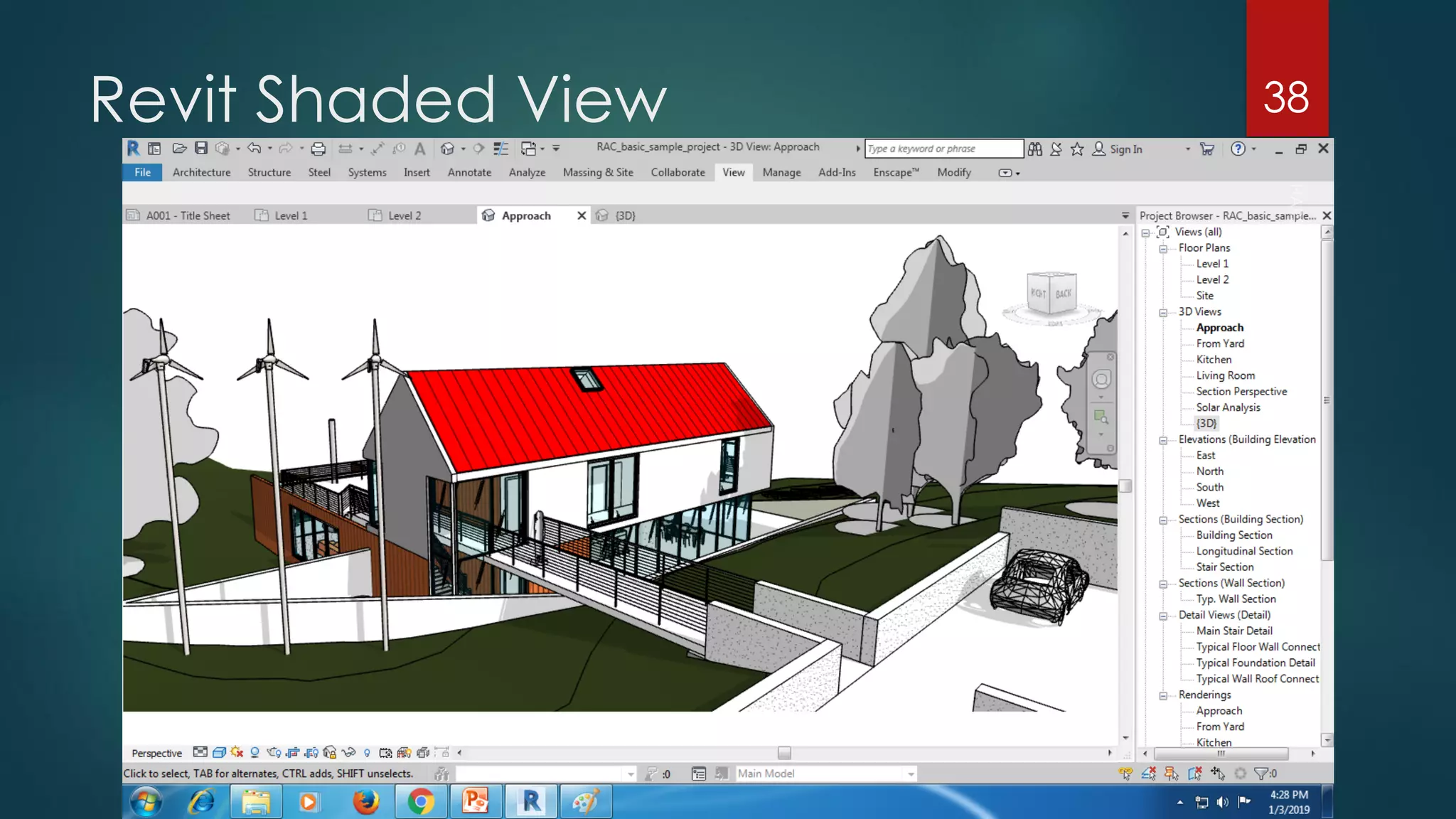1456x819 pixels.
Task: Open the Revit Home recent files icon
Action: point(154,149)
